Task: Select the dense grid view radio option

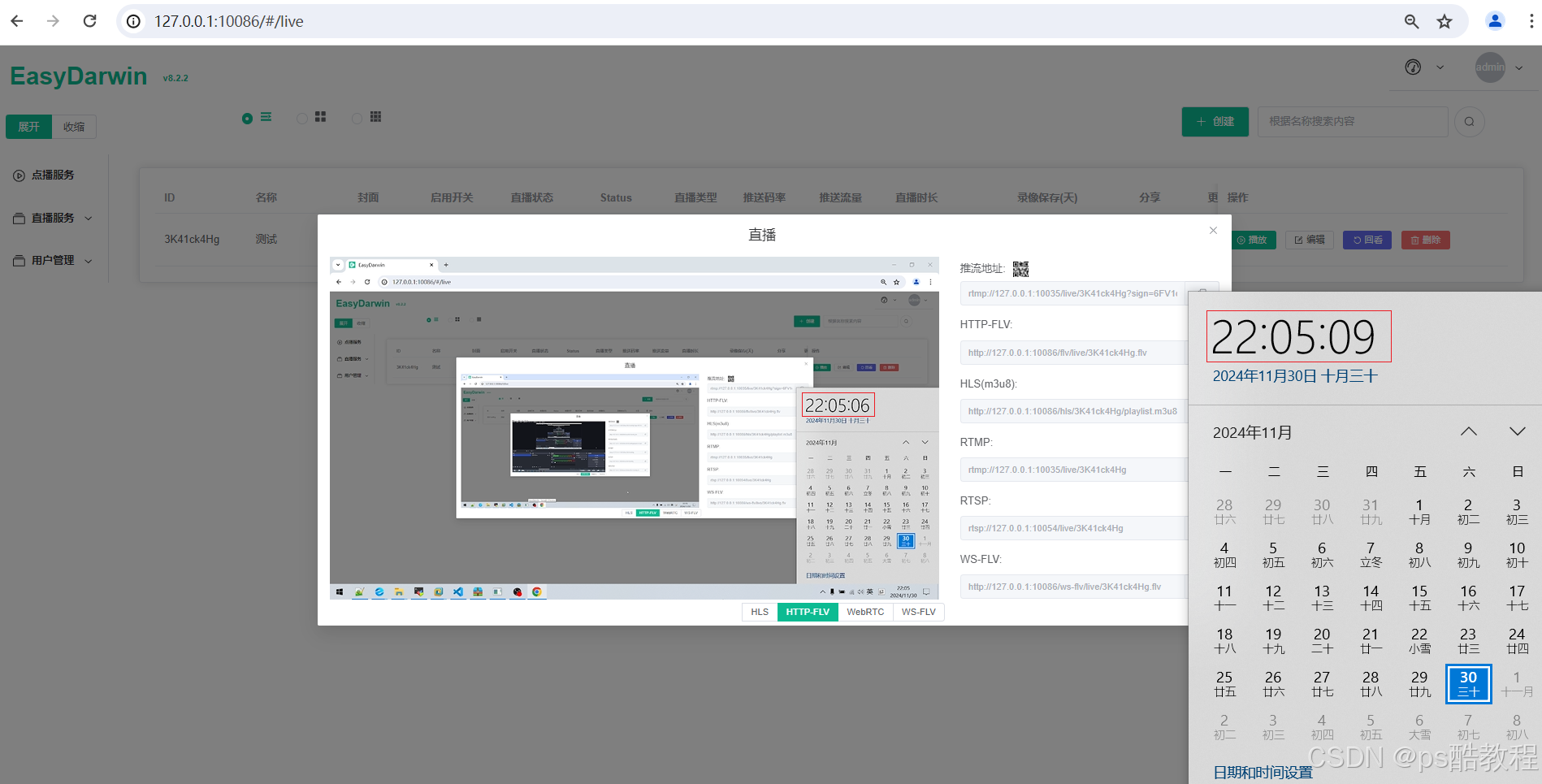Action: click(x=357, y=119)
